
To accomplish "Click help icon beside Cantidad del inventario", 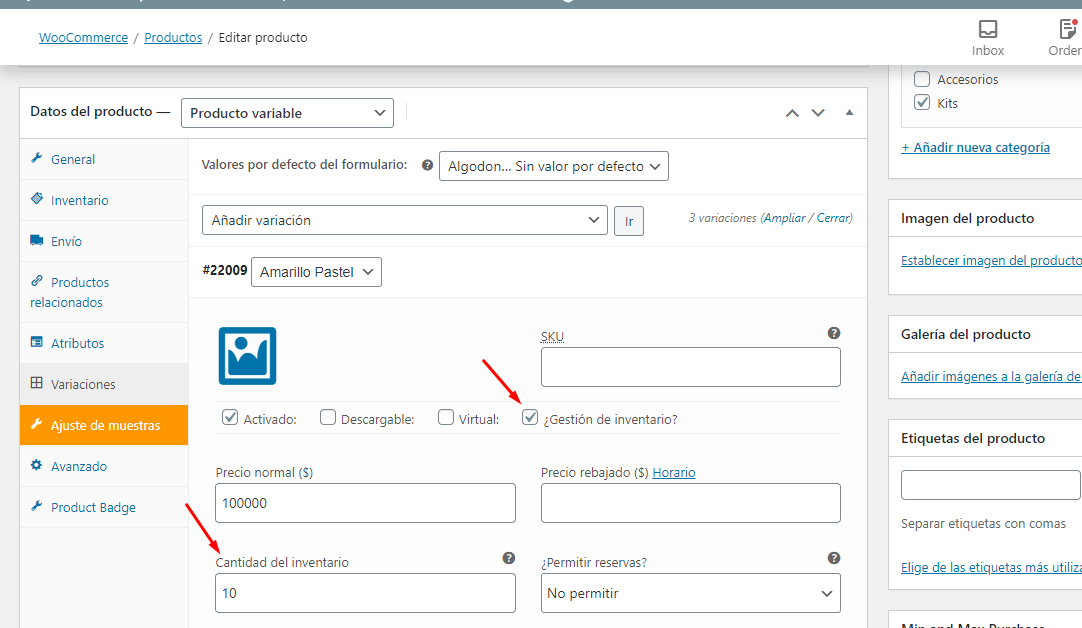I will 508,558.
